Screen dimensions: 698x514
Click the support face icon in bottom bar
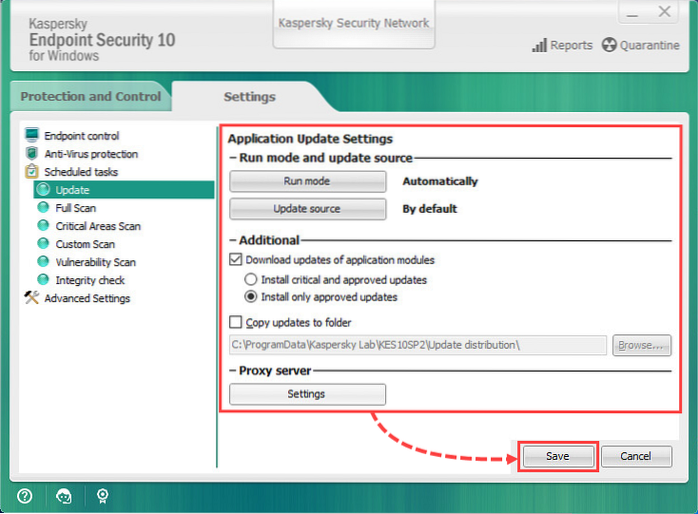[64, 495]
